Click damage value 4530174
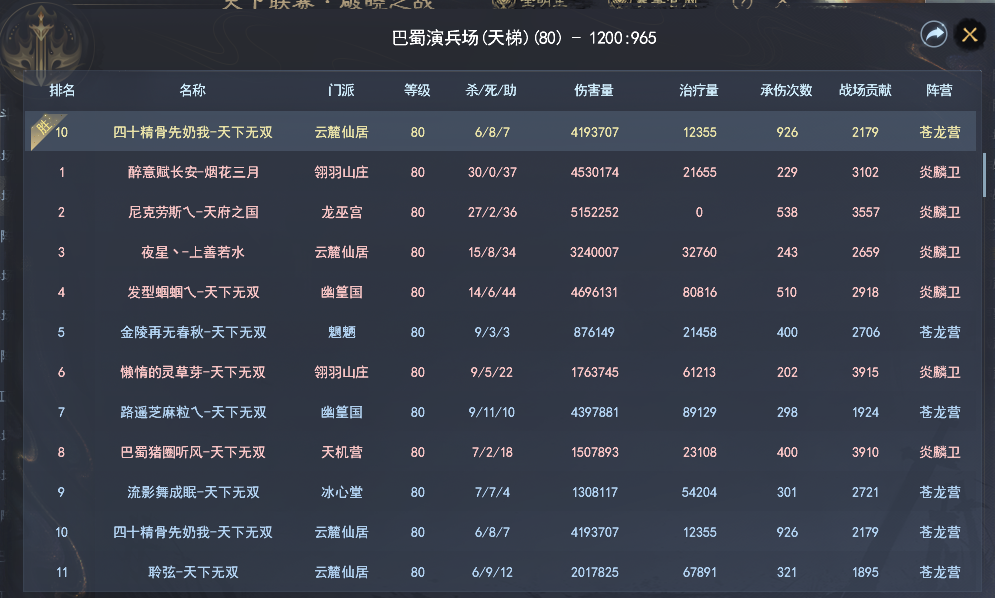 pyautogui.click(x=595, y=172)
